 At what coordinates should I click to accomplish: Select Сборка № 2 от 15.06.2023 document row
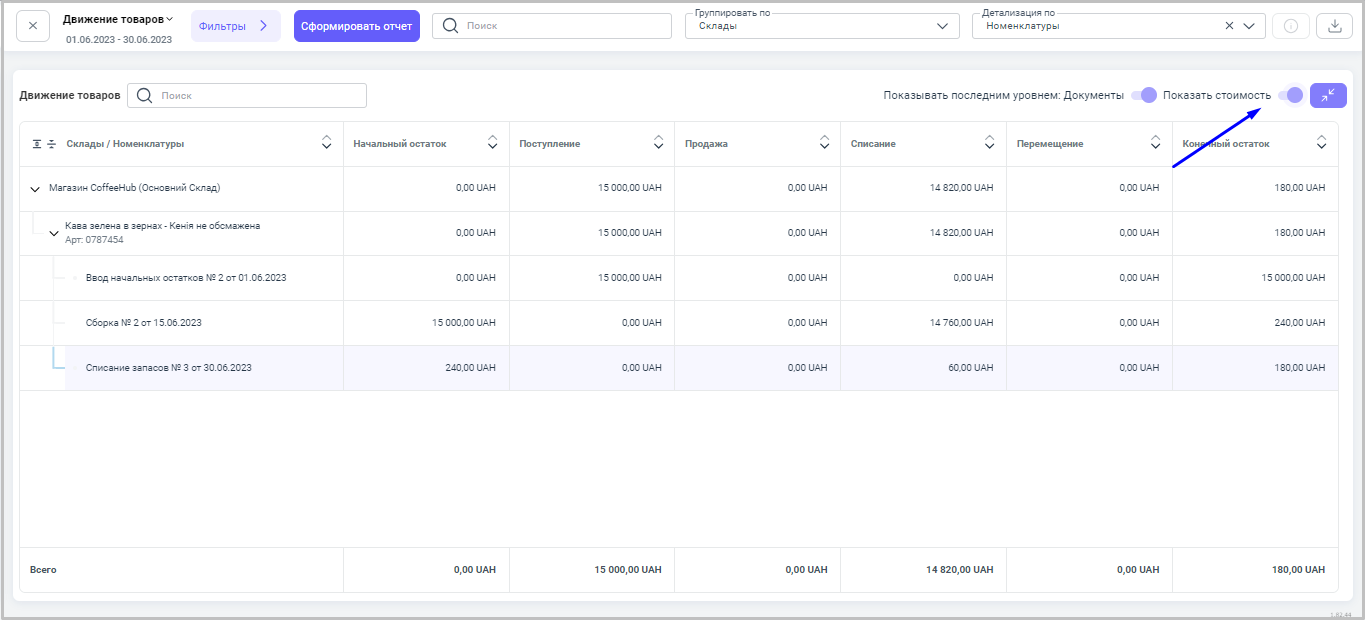coord(144,323)
